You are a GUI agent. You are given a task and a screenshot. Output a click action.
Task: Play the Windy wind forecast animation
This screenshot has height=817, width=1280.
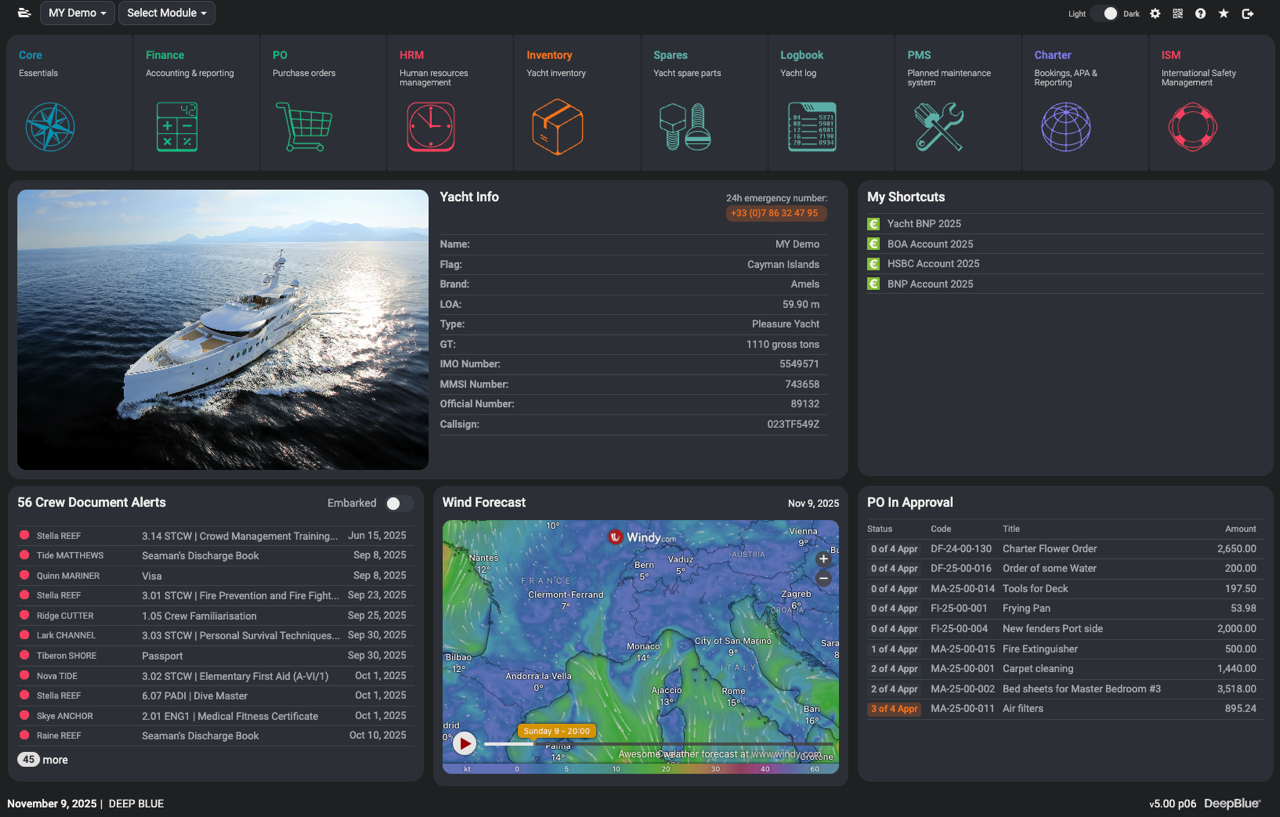point(464,743)
